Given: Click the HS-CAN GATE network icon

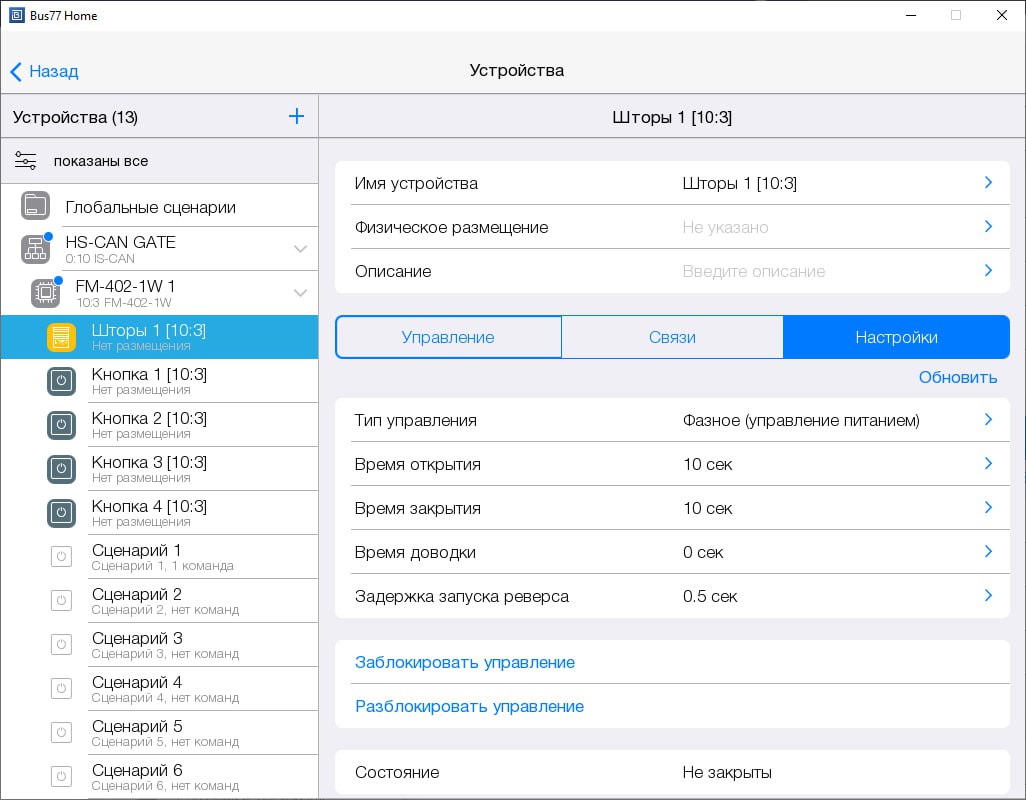Looking at the screenshot, I should point(35,249).
